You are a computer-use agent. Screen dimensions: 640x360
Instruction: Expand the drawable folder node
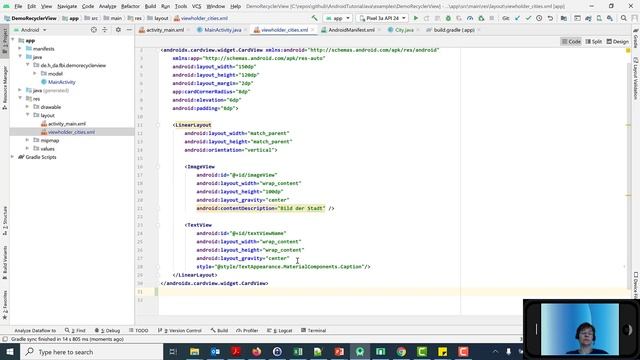27,107
